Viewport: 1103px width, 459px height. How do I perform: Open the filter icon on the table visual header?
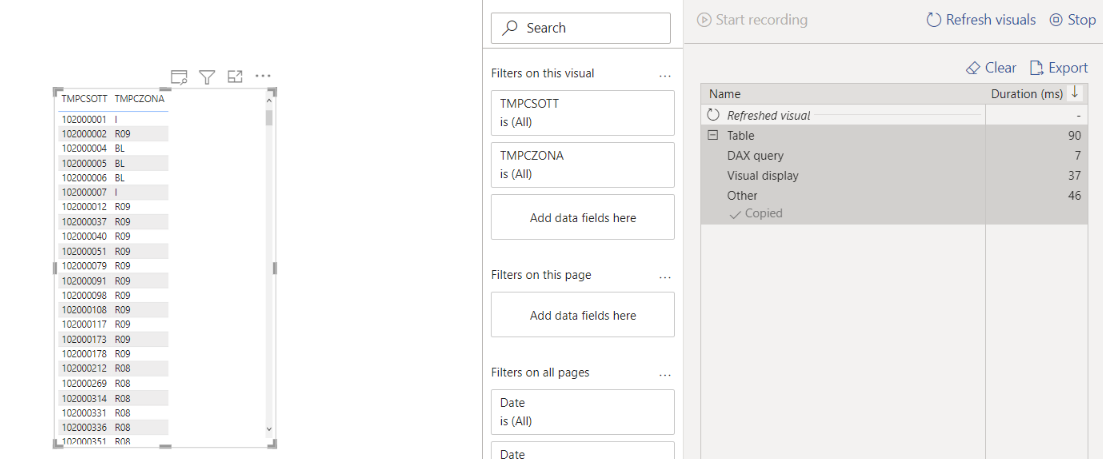click(x=206, y=77)
